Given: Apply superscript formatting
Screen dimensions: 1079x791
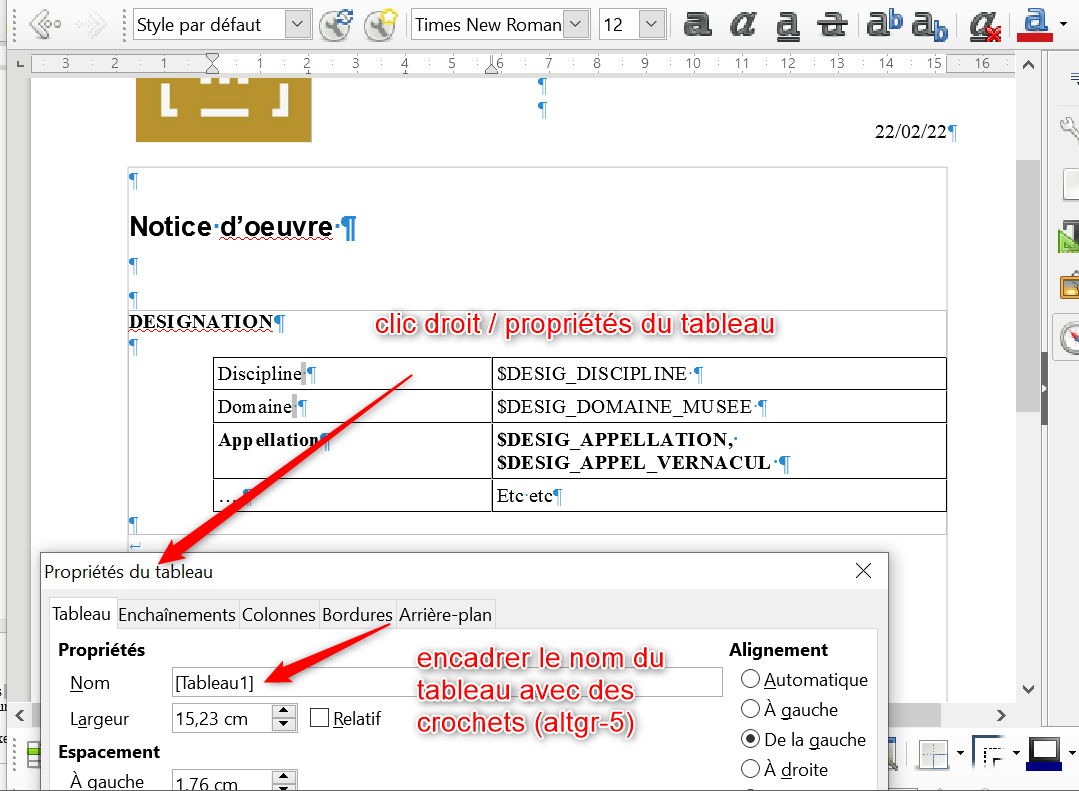Looking at the screenshot, I should [x=885, y=23].
